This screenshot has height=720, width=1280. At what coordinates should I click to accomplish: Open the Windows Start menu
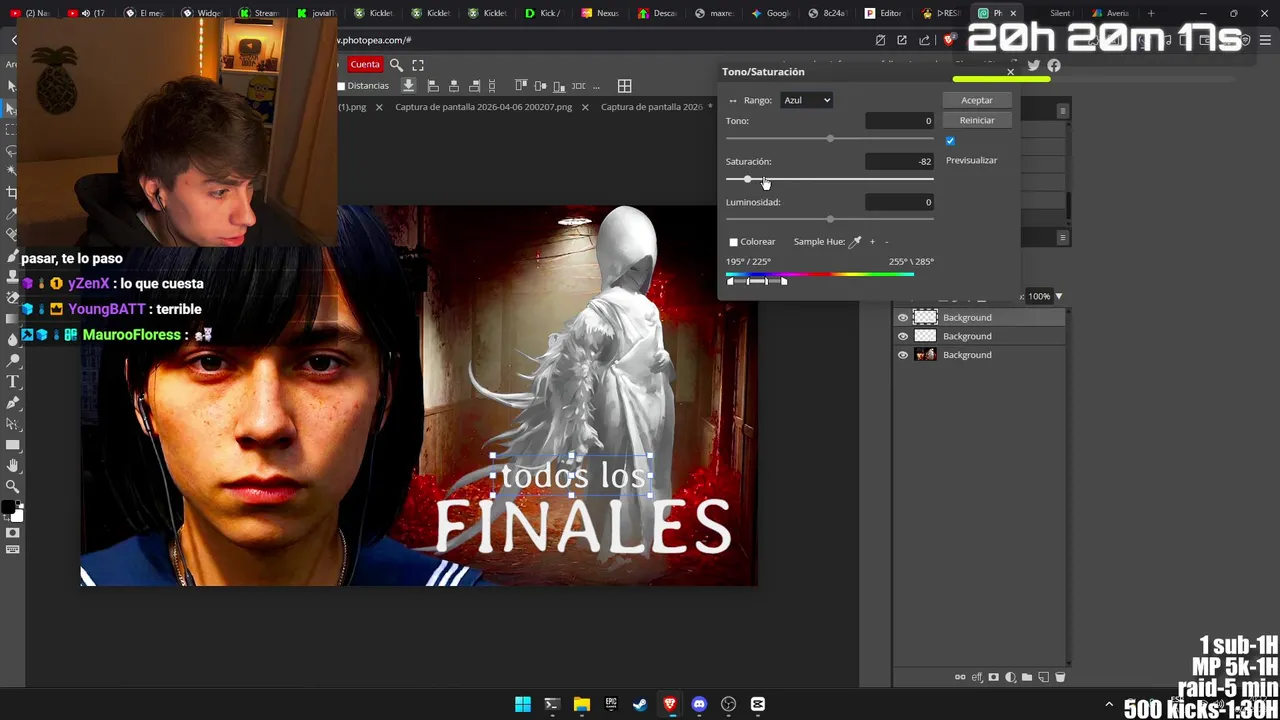(523, 704)
